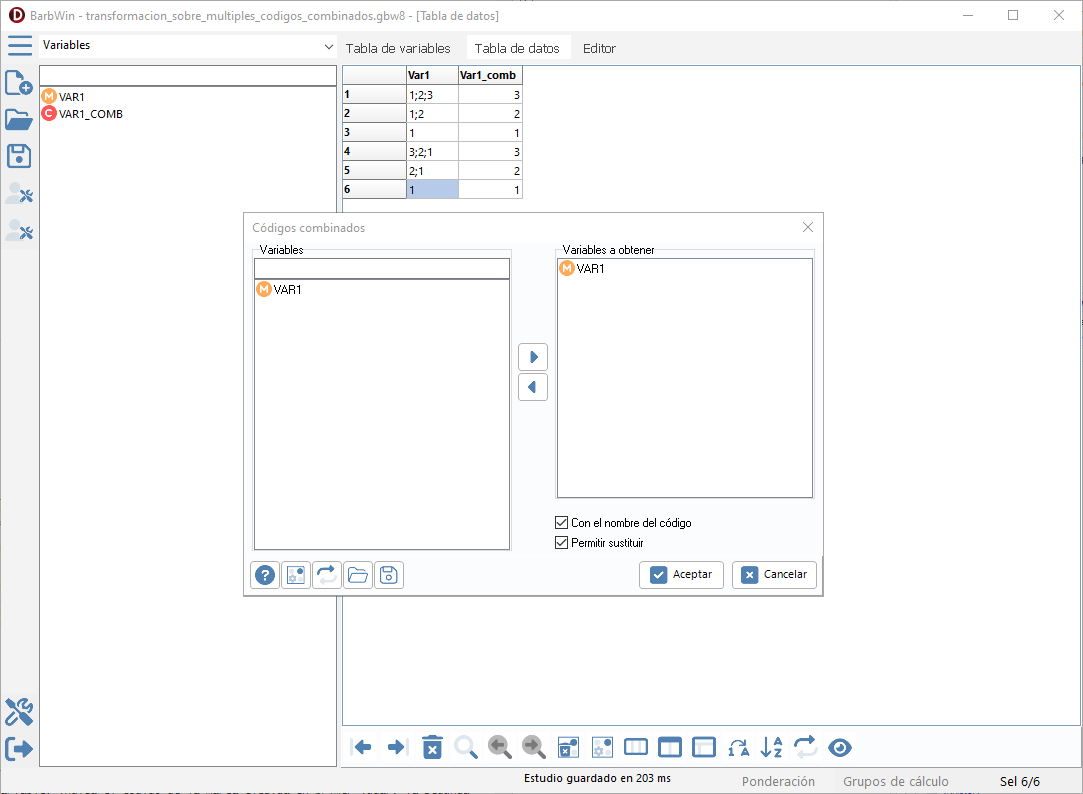Click the exit icon at sidebar bottom
This screenshot has height=794, width=1083.
click(x=19, y=749)
